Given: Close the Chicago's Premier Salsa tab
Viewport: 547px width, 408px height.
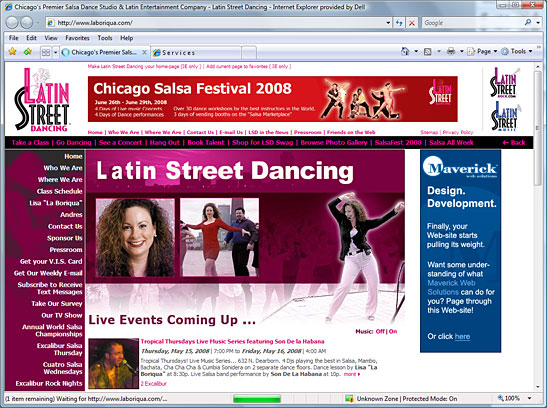Looking at the screenshot, I should coord(144,52).
